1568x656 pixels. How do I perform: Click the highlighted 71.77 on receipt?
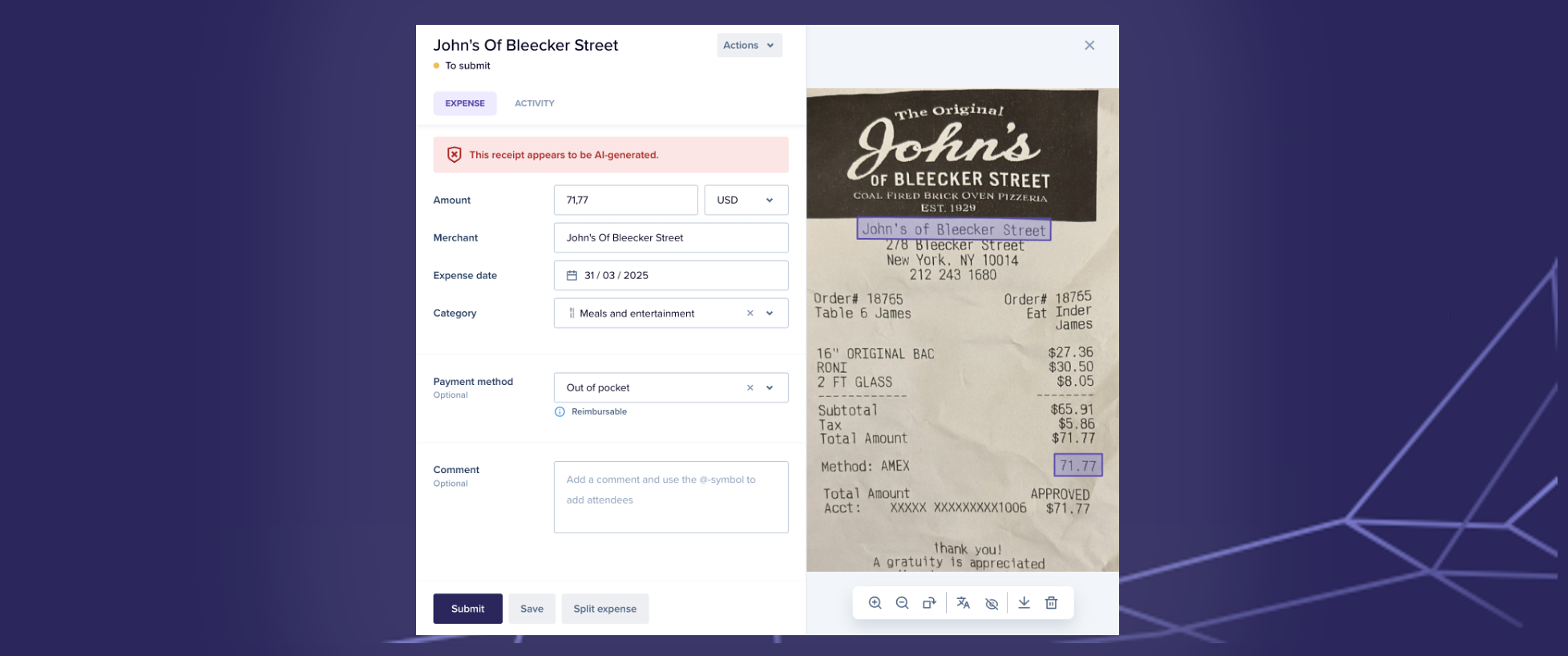tap(1078, 465)
